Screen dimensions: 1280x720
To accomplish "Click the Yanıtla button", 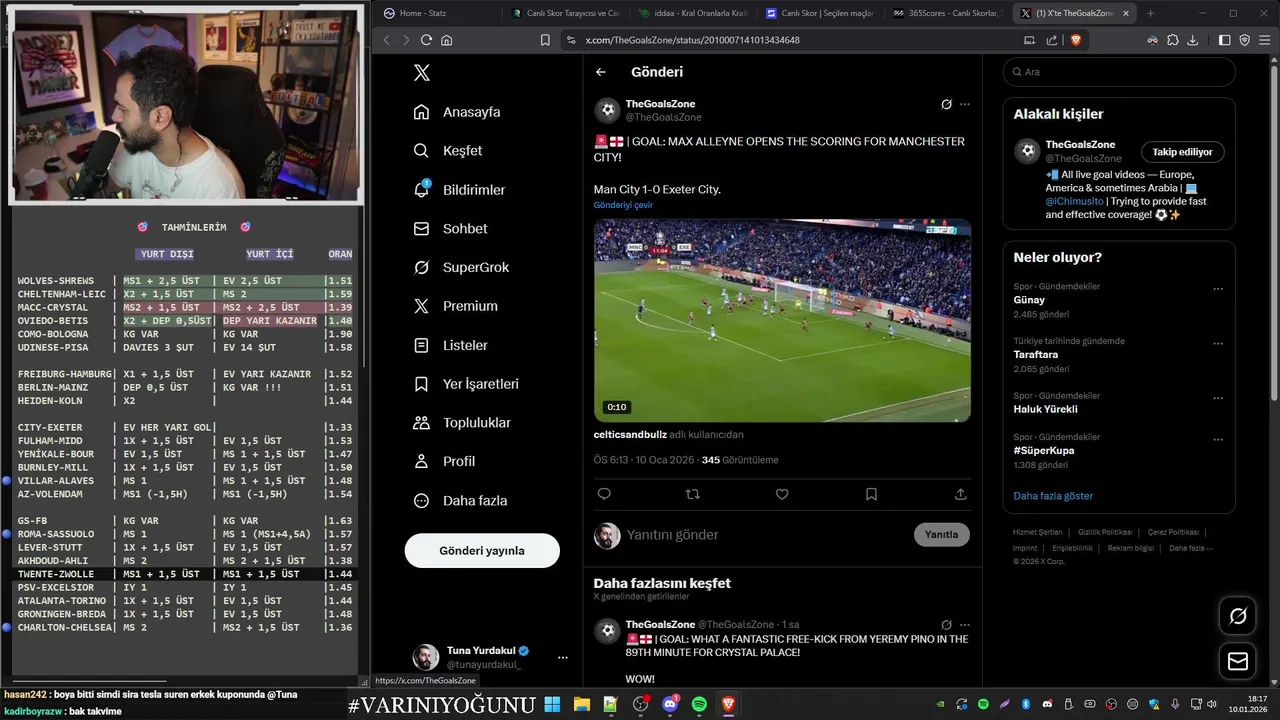I will pos(942,535).
